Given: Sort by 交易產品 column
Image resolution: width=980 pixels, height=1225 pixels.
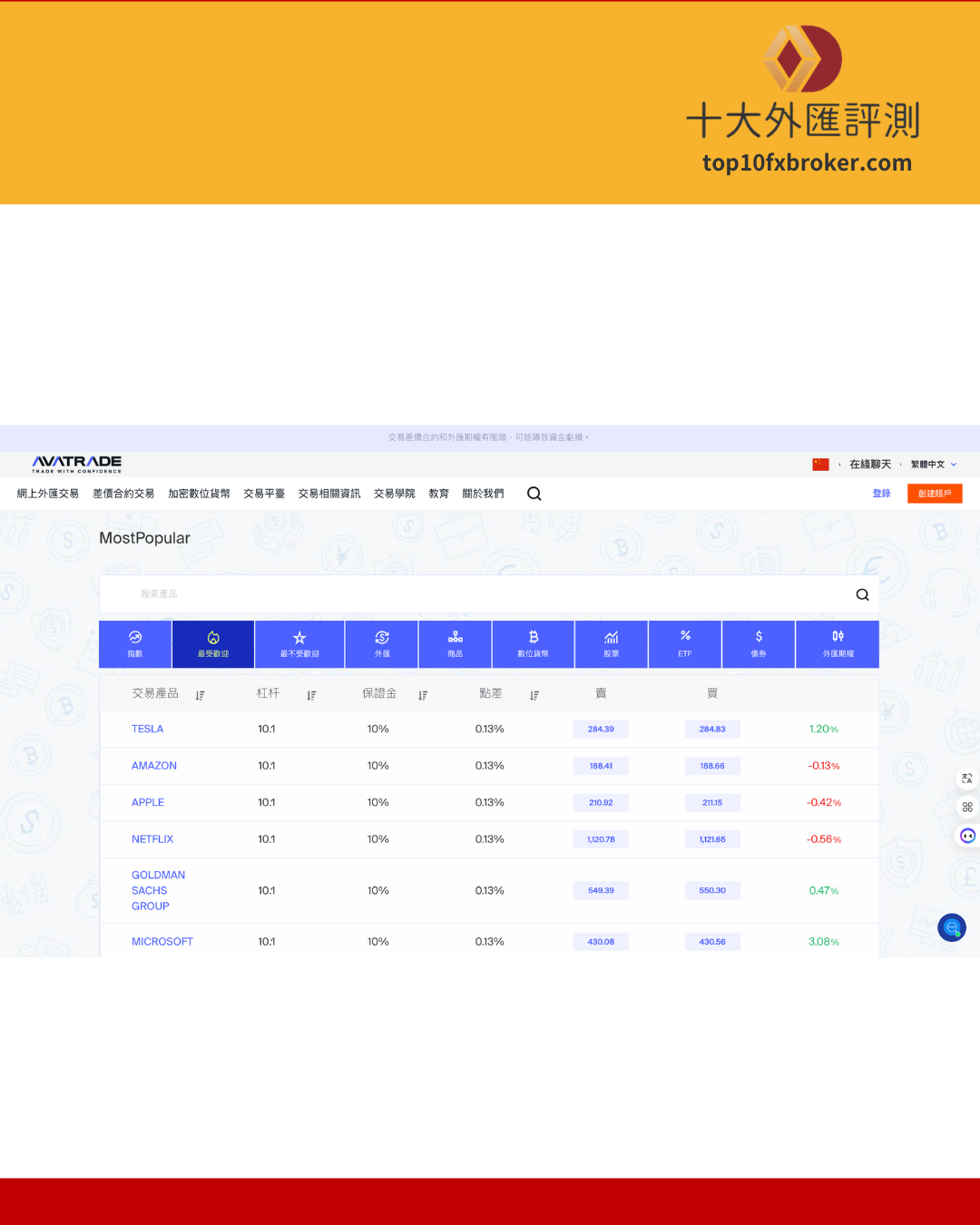Looking at the screenshot, I should [x=200, y=695].
